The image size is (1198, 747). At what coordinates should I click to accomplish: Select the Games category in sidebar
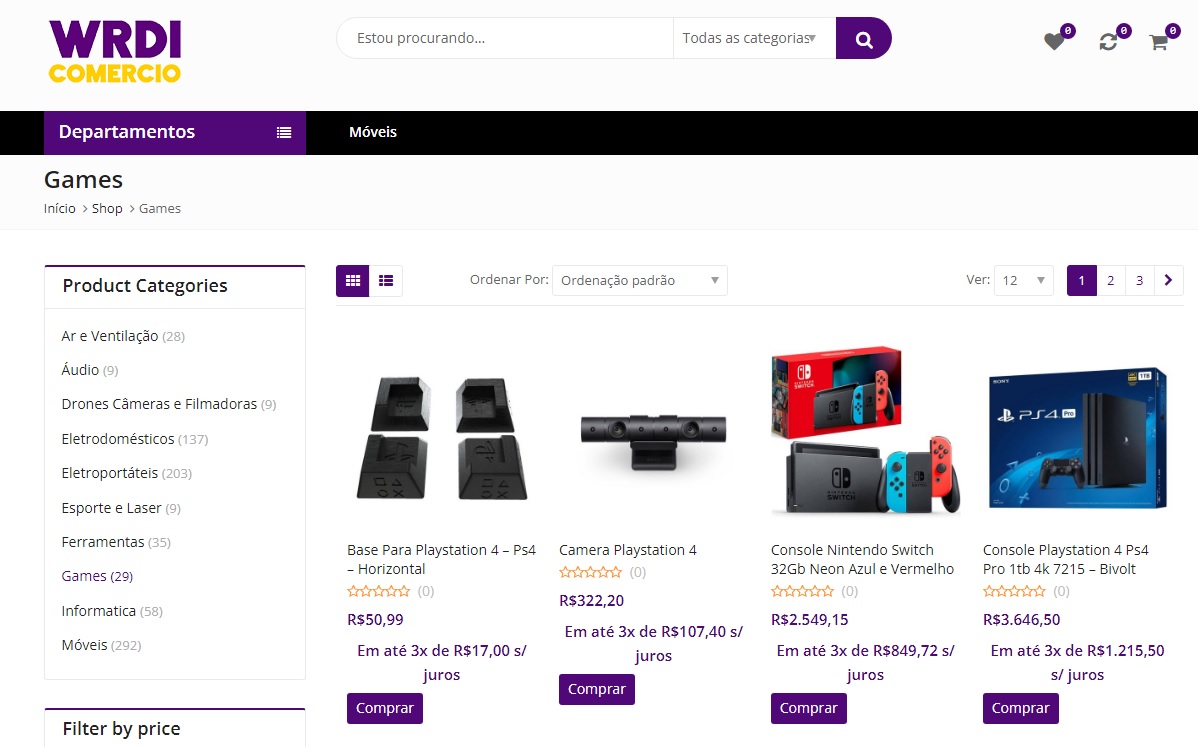[84, 576]
